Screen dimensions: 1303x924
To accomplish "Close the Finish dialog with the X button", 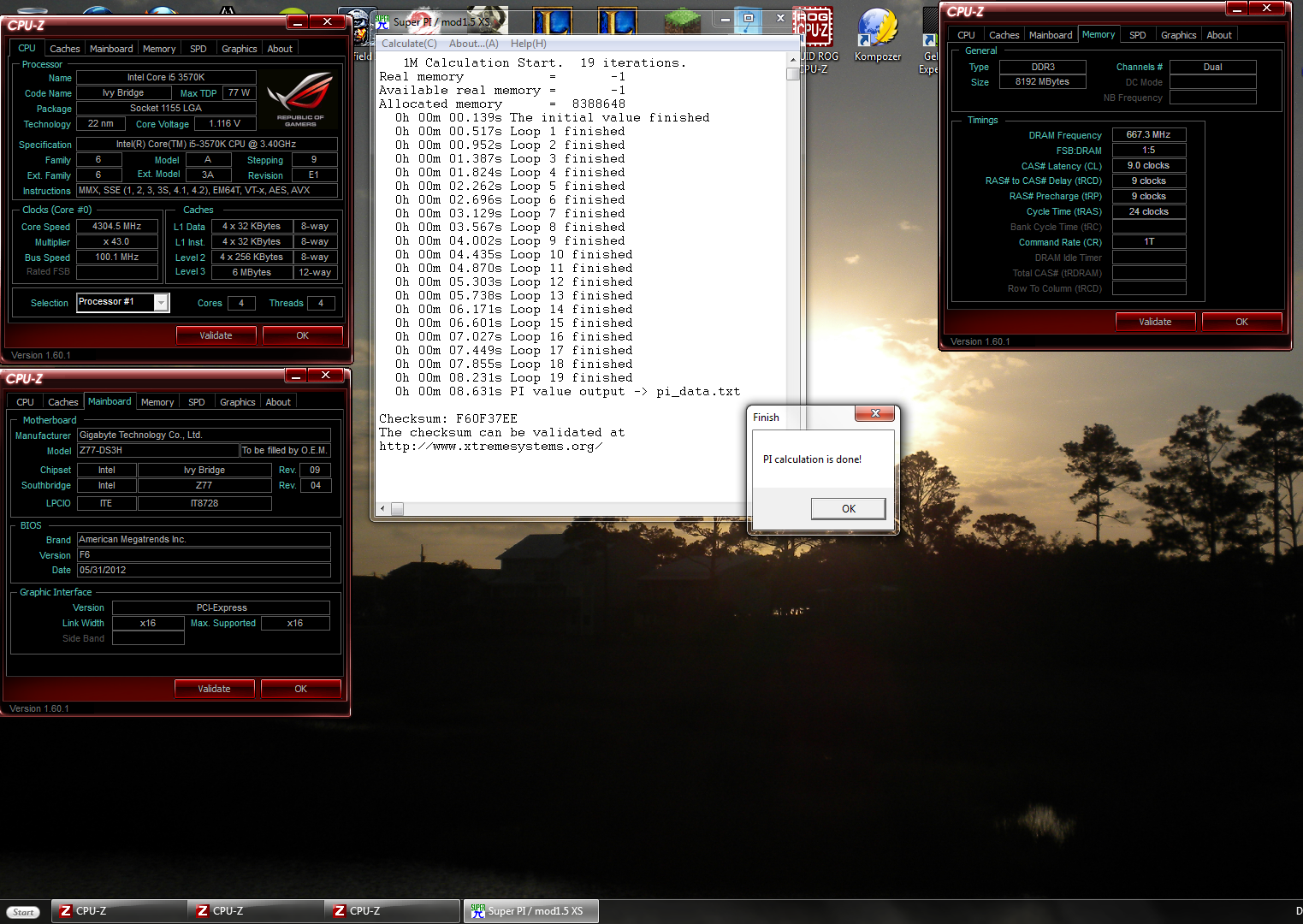I will pyautogui.click(x=875, y=413).
